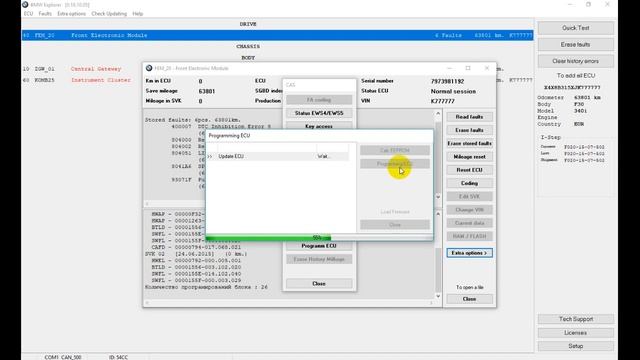This screenshot has height=360, width=640.
Task: Click Status EWS4/EWS5 button
Action: click(x=319, y=113)
